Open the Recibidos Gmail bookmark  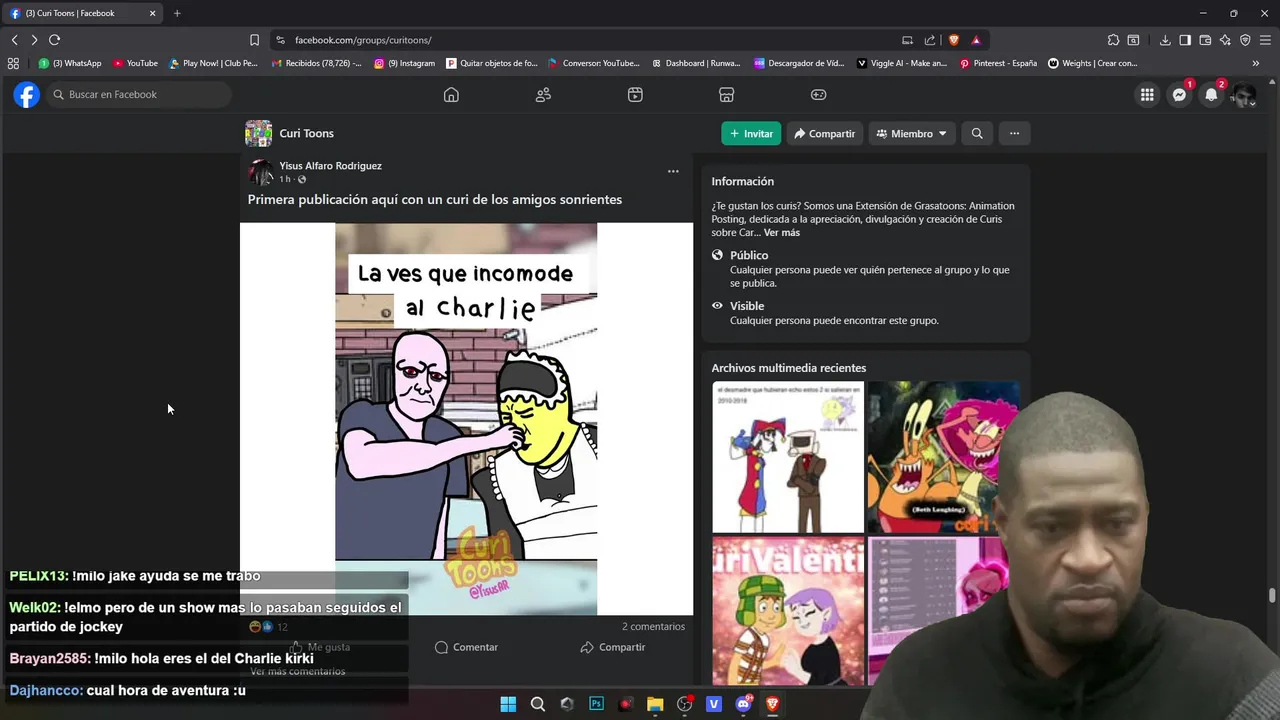pos(317,63)
